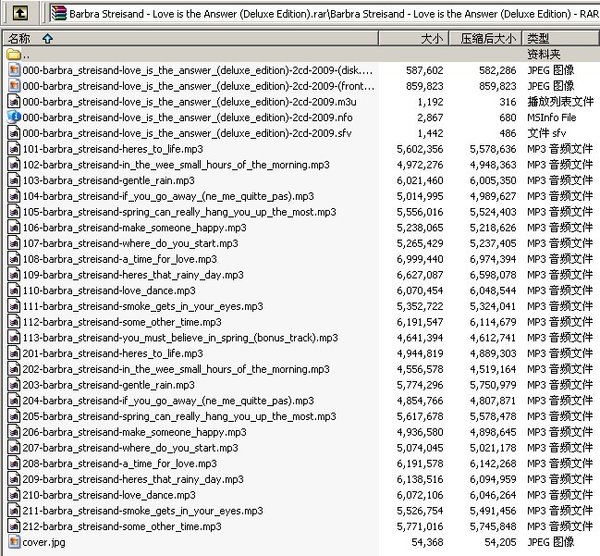
Task: Click icon of 111 smoke_gets_in_your_eyes mp3
Action: (x=14, y=306)
